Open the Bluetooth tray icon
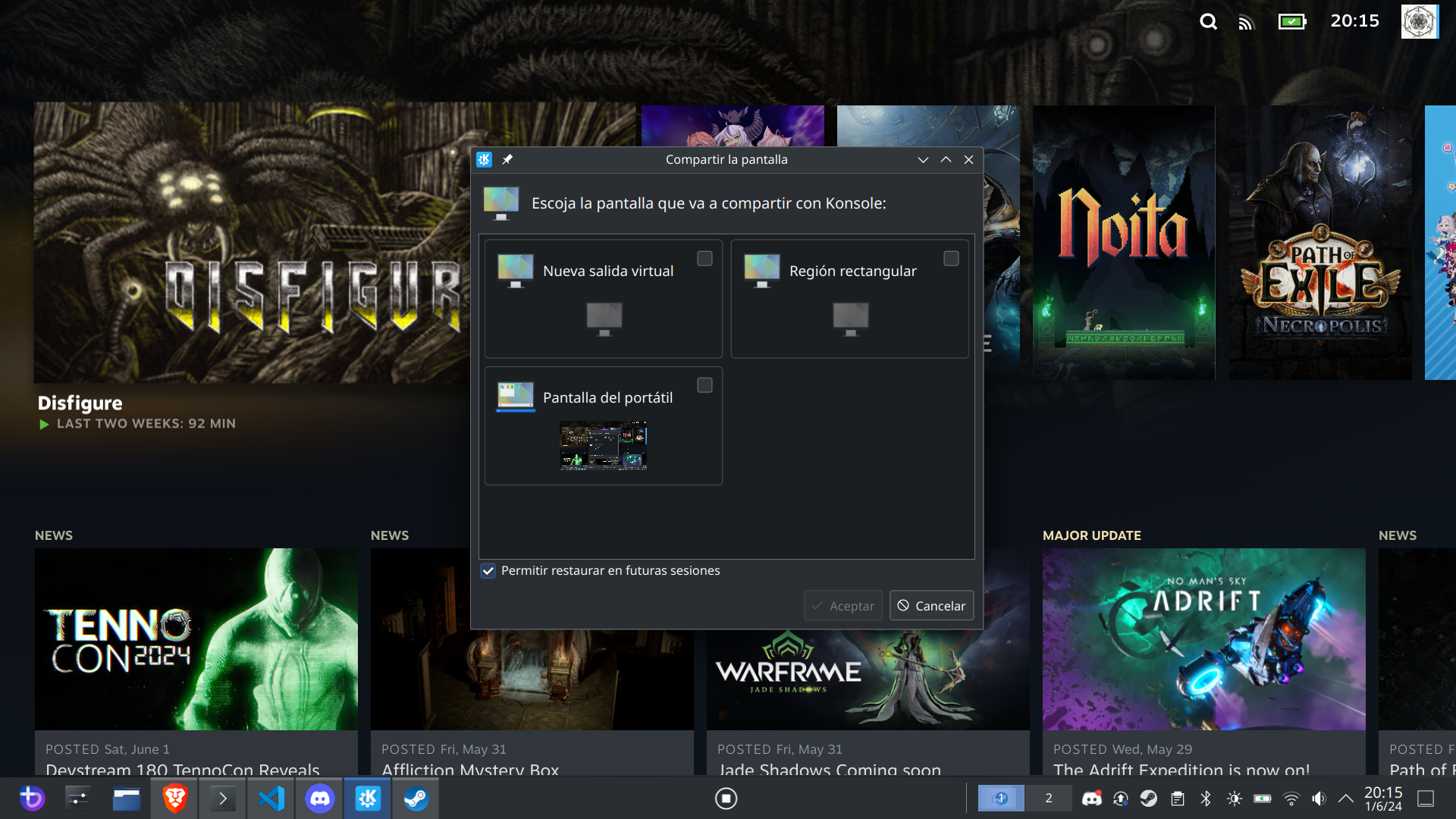Viewport: 1456px width, 819px height. click(1206, 799)
